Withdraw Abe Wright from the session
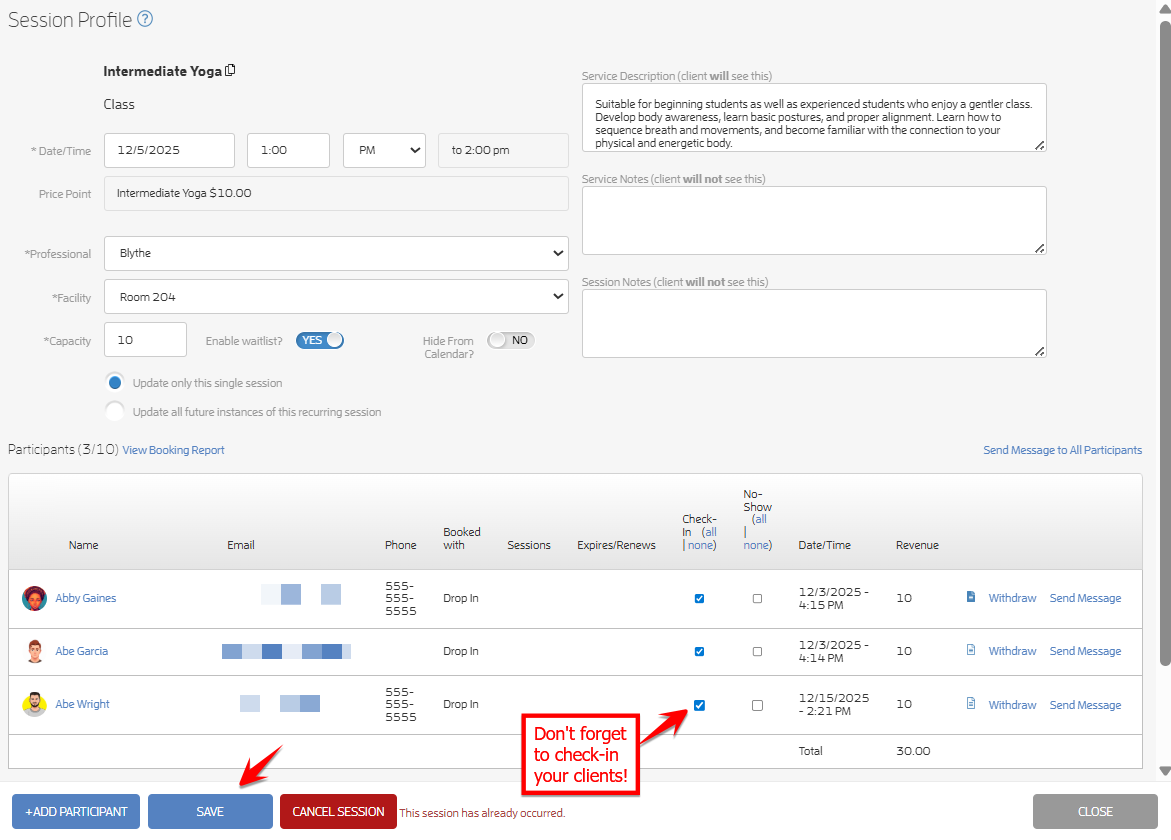Image resolution: width=1171 pixels, height=840 pixels. point(1012,705)
